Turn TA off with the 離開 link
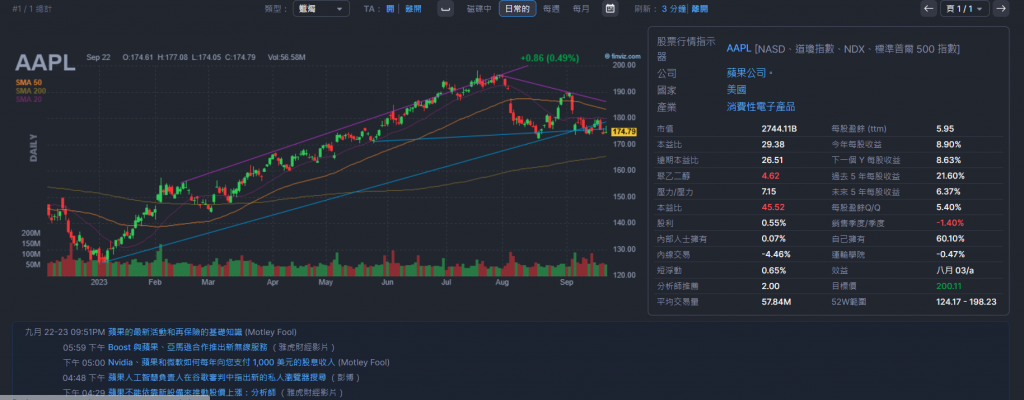This screenshot has height=400, width=1024. (x=413, y=8)
